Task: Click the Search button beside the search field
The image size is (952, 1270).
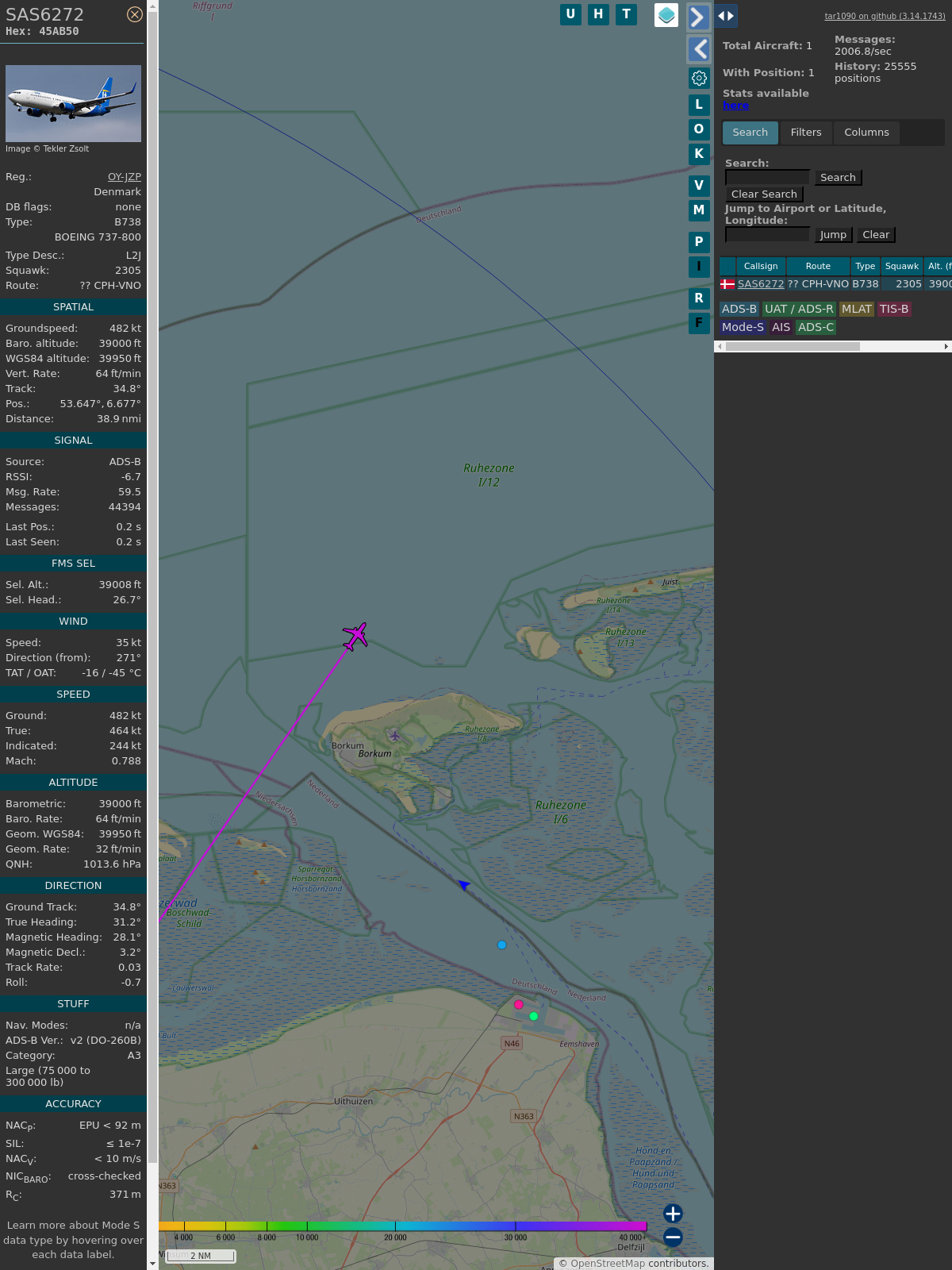Action: click(838, 178)
